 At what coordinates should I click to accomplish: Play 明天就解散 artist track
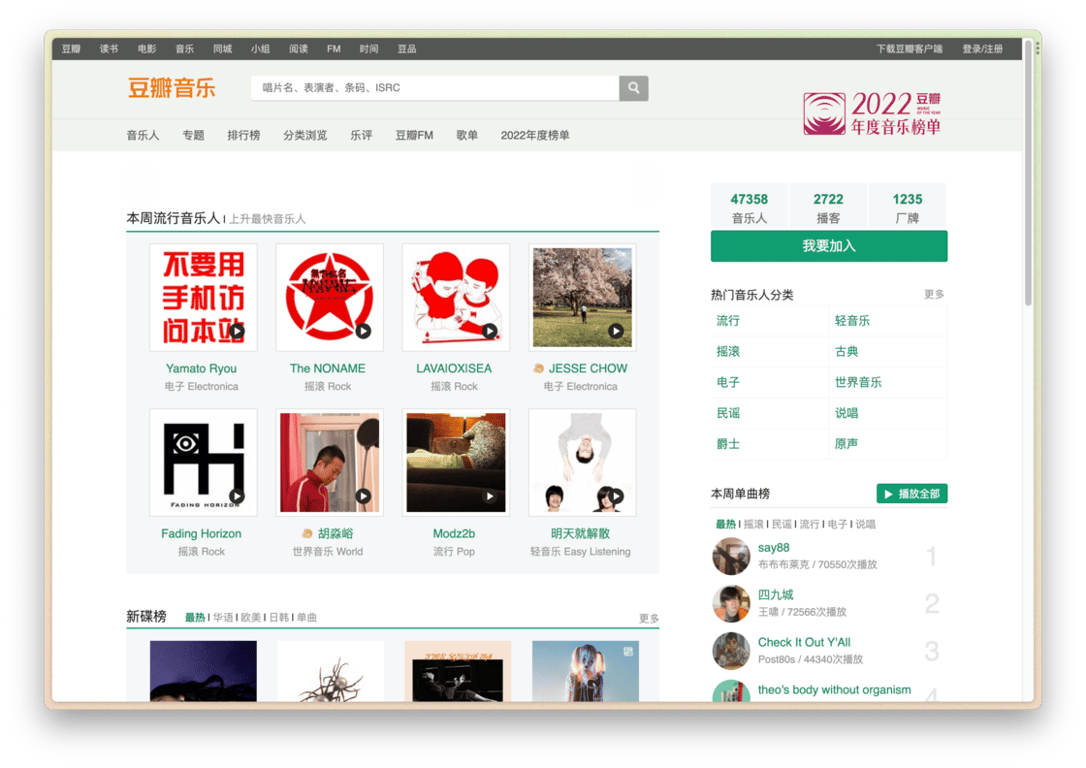pyautogui.click(x=616, y=496)
